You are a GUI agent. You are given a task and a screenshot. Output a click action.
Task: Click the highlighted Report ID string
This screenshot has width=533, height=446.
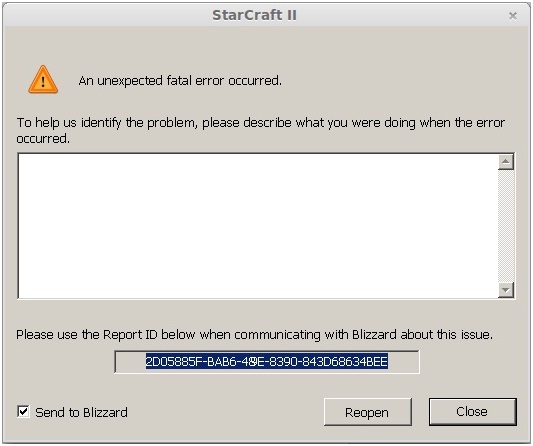[267, 362]
